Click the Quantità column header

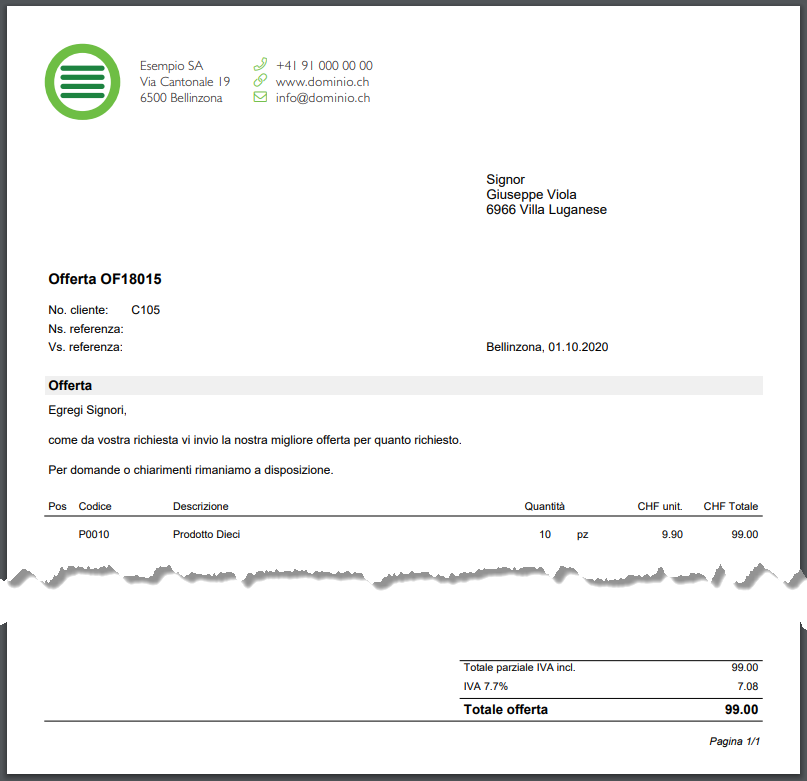click(x=544, y=506)
